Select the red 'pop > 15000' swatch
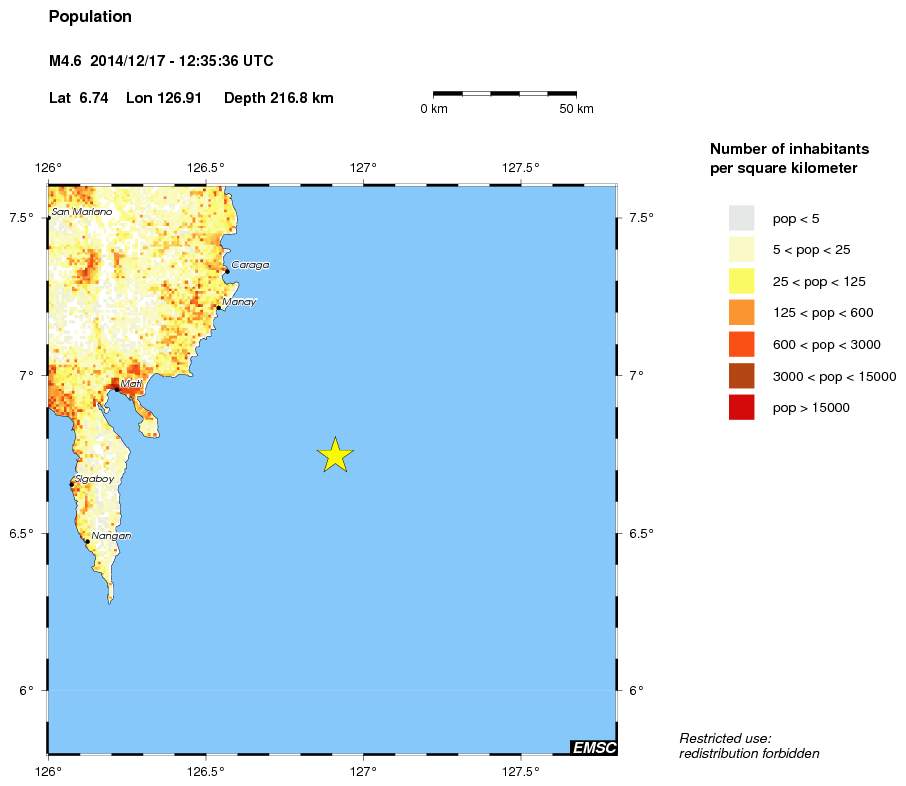906x786 pixels. pyautogui.click(x=741, y=408)
